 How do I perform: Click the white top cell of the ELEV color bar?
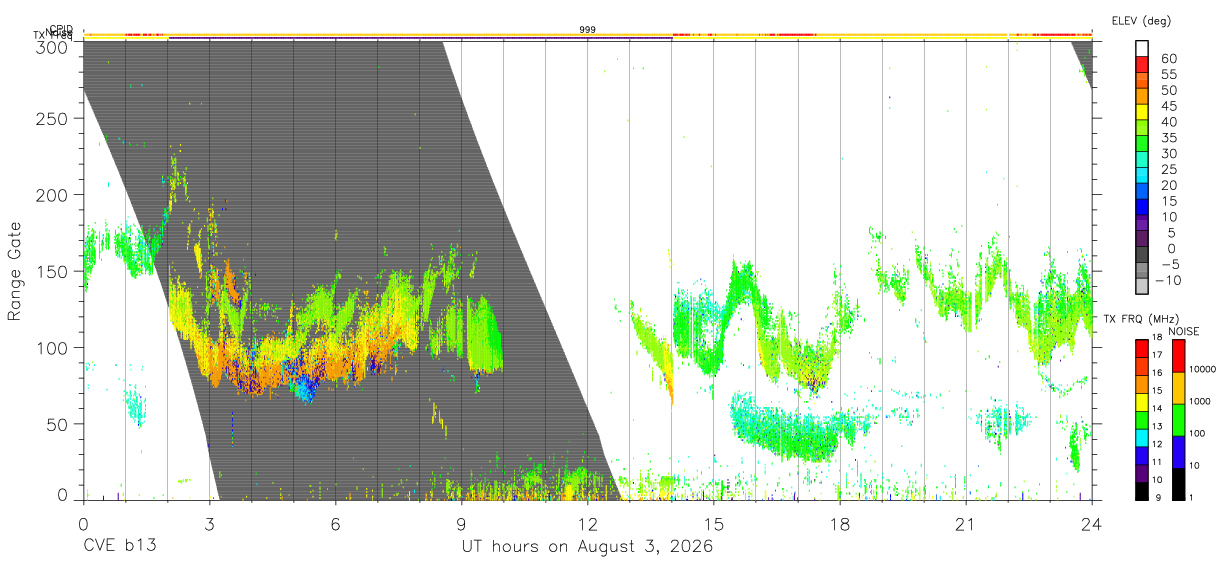click(x=1141, y=49)
